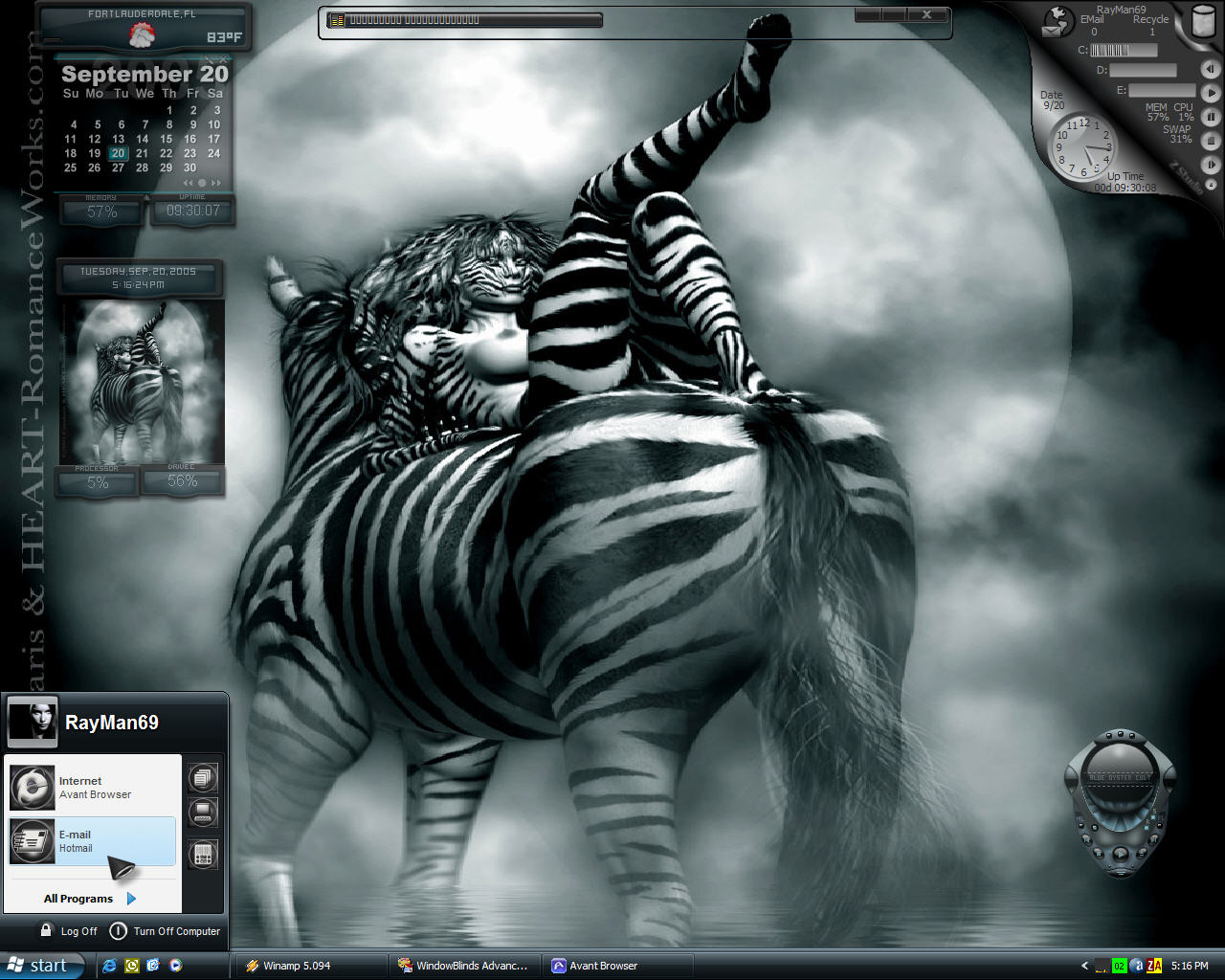
Task: Open the Avant Browser Internet shortcut
Action: click(x=93, y=787)
